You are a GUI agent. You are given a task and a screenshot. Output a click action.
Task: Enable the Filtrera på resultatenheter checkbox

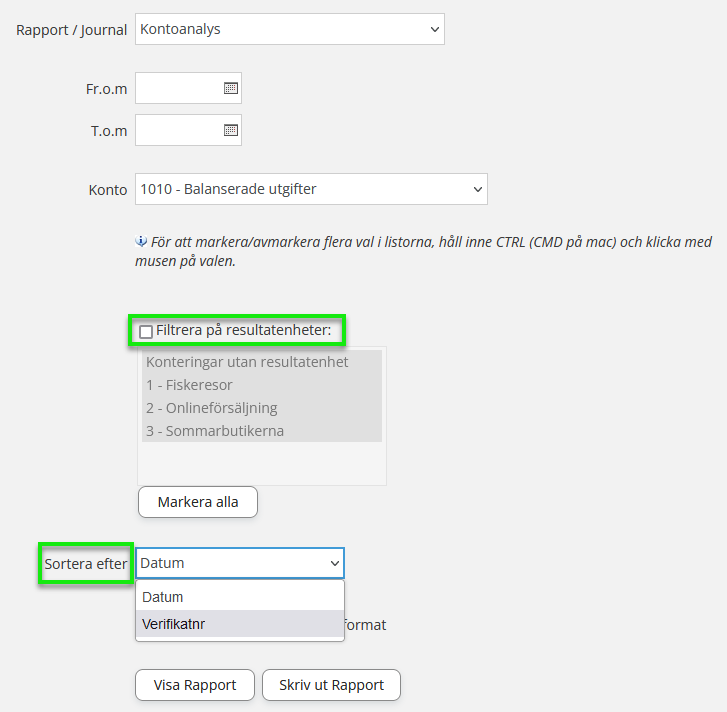146,331
